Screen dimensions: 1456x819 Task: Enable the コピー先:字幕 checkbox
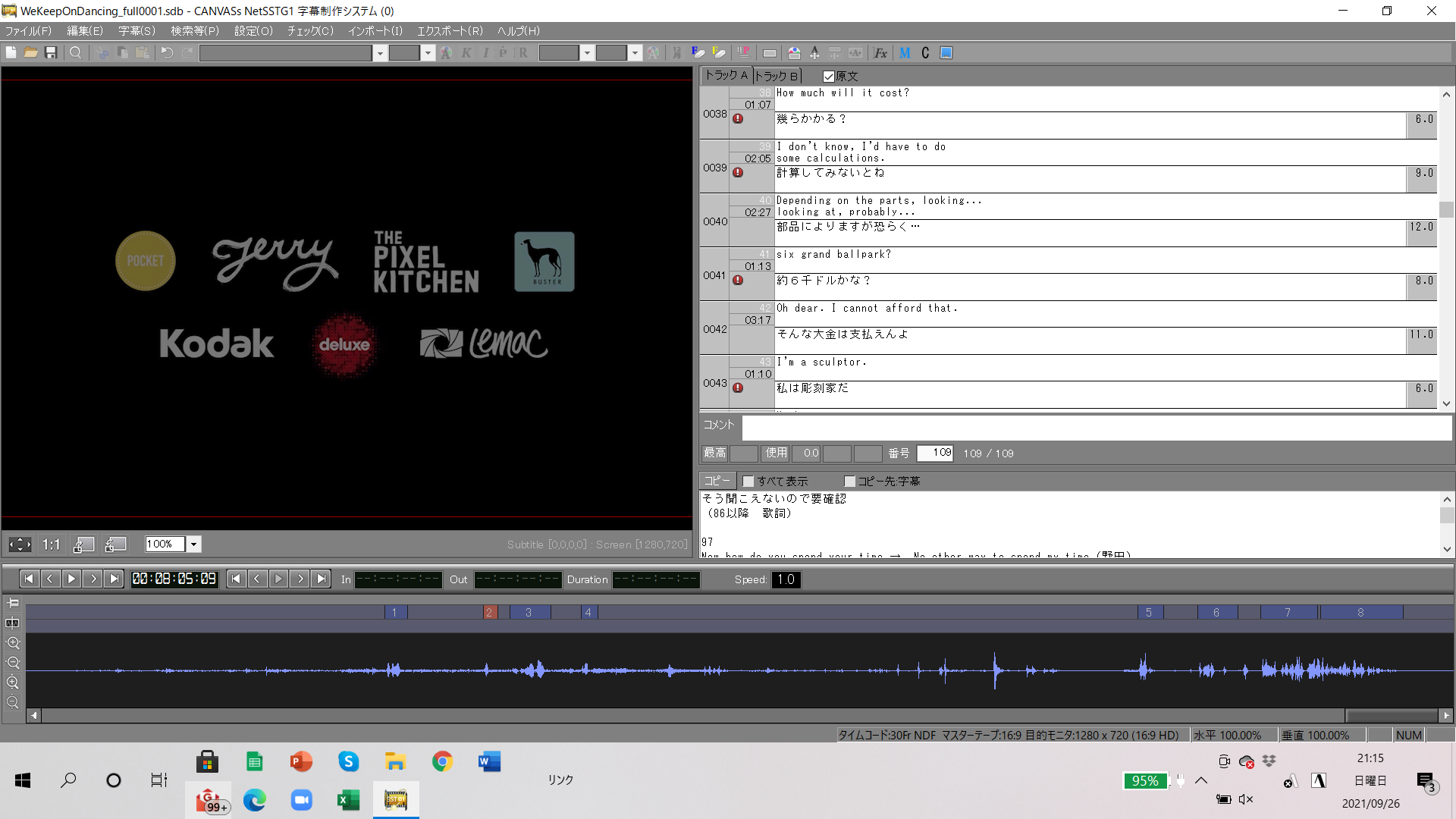[850, 482]
